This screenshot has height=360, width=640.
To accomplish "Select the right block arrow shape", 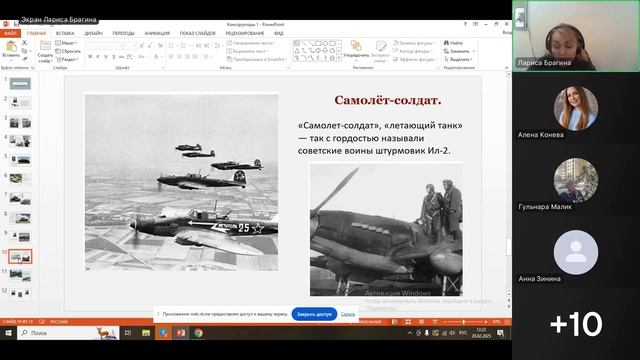I will [x=318, y=51].
